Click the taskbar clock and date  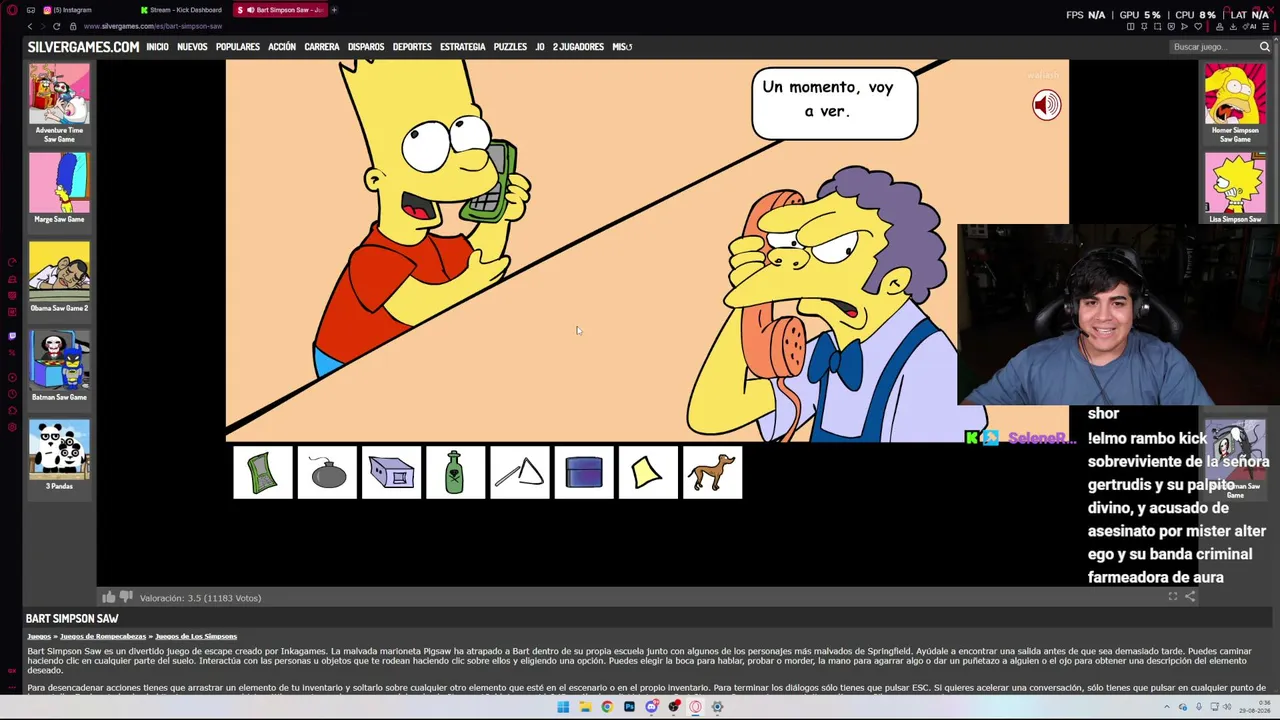[1254, 707]
